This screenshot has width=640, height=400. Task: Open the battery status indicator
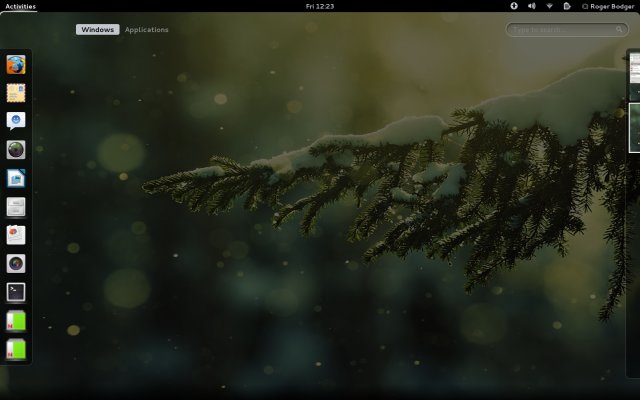pyautogui.click(x=567, y=6)
